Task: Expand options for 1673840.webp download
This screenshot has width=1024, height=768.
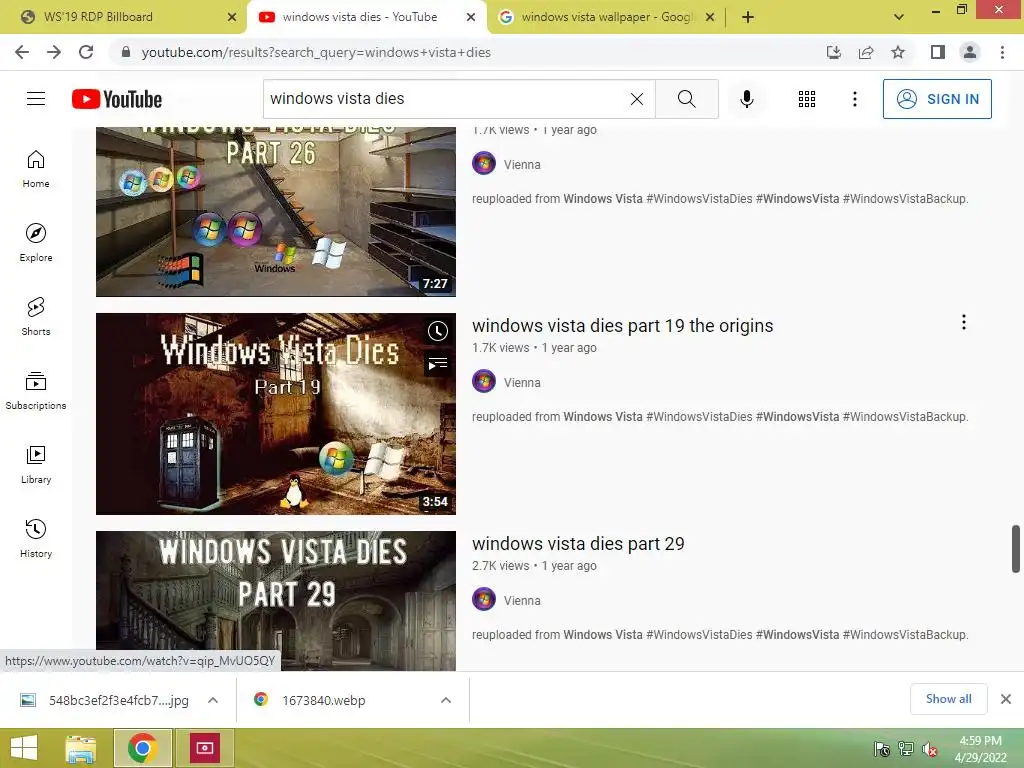Action: 446,700
